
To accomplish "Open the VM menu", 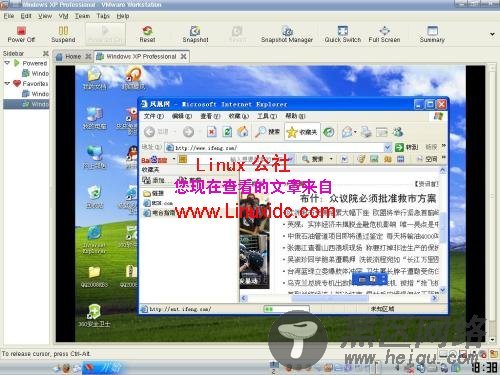I will pos(63,16).
